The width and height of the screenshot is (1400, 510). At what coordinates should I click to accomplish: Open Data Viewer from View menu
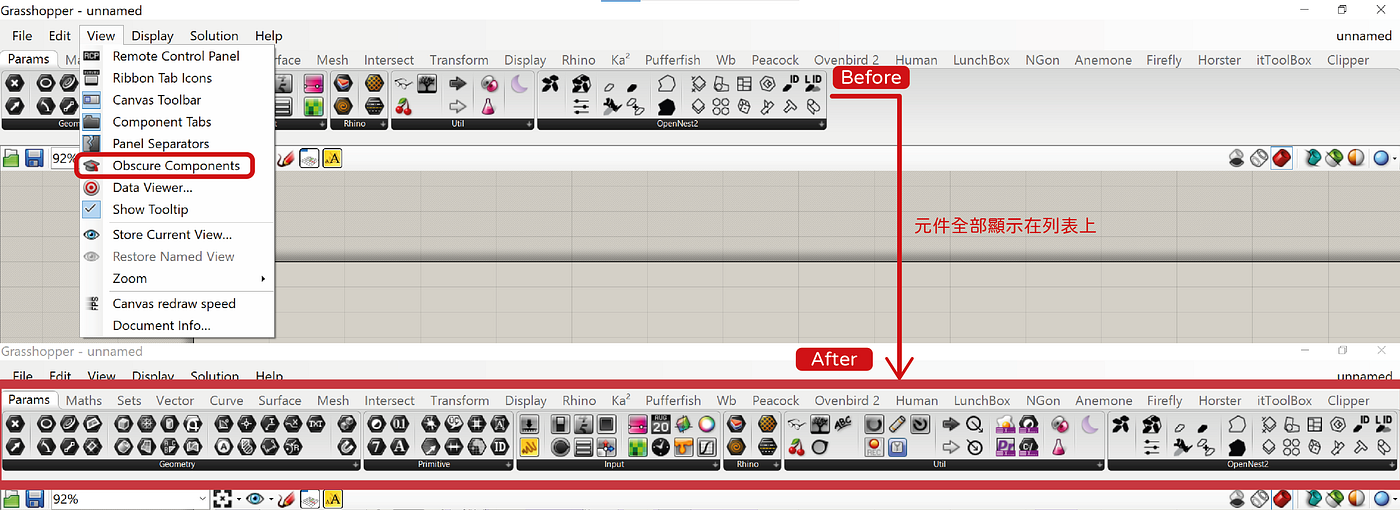point(152,188)
